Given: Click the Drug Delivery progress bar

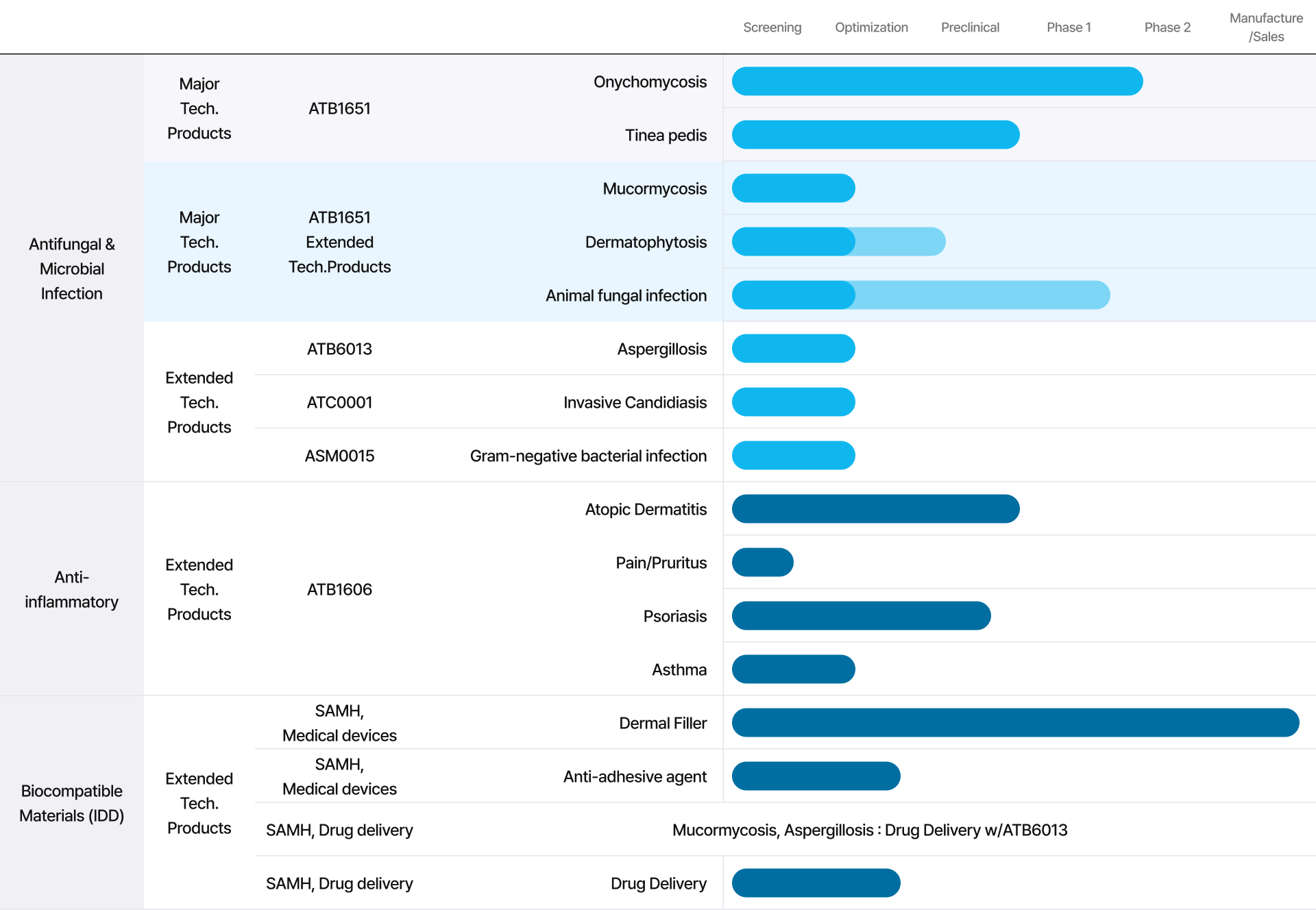Looking at the screenshot, I should [816, 883].
